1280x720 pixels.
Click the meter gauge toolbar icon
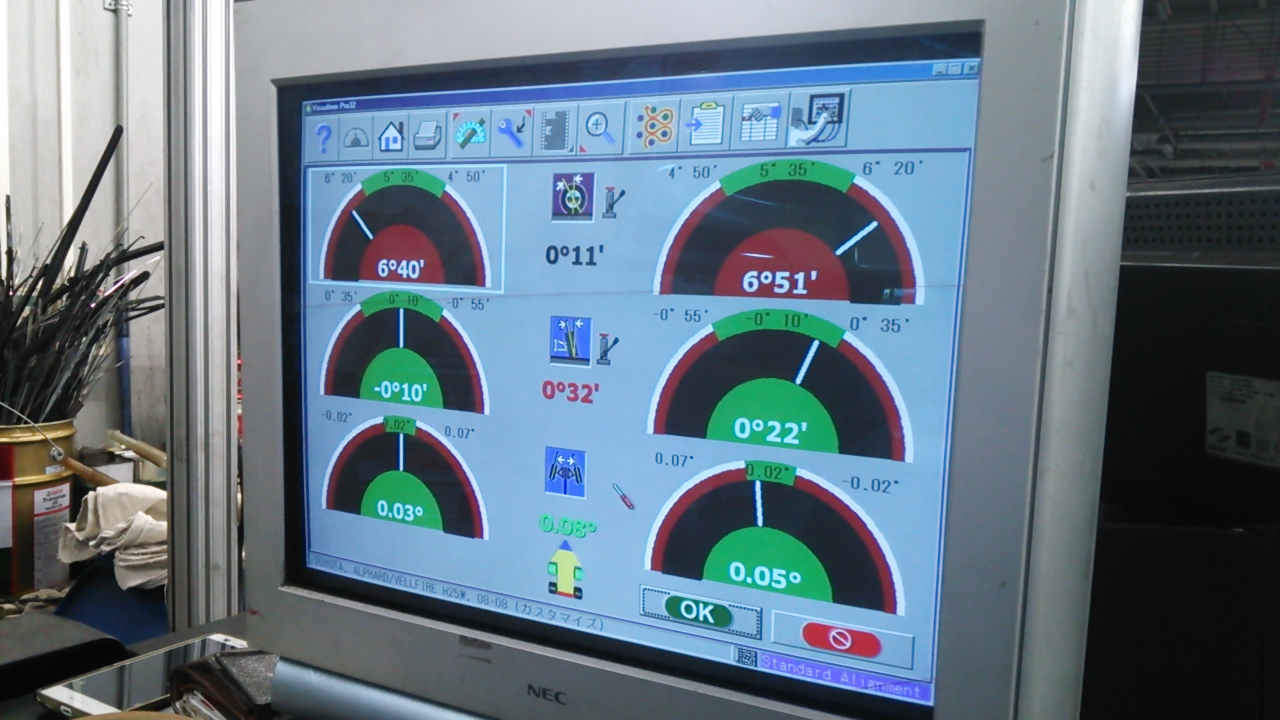(356, 136)
